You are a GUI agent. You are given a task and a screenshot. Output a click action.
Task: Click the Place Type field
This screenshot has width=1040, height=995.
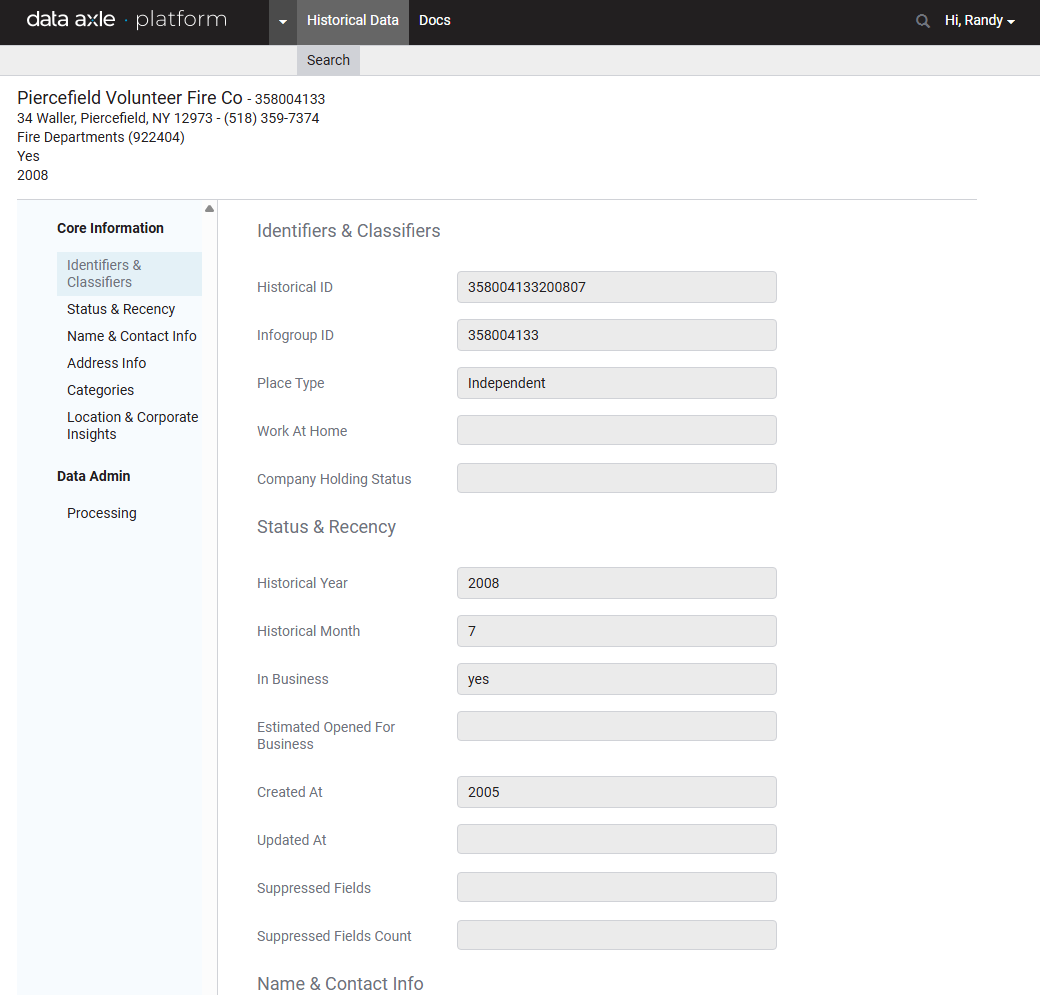point(616,383)
